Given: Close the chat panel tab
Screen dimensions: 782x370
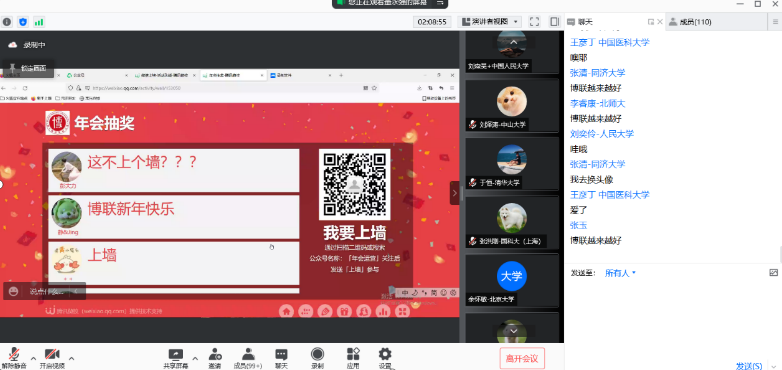Looking at the screenshot, I should click(659, 22).
